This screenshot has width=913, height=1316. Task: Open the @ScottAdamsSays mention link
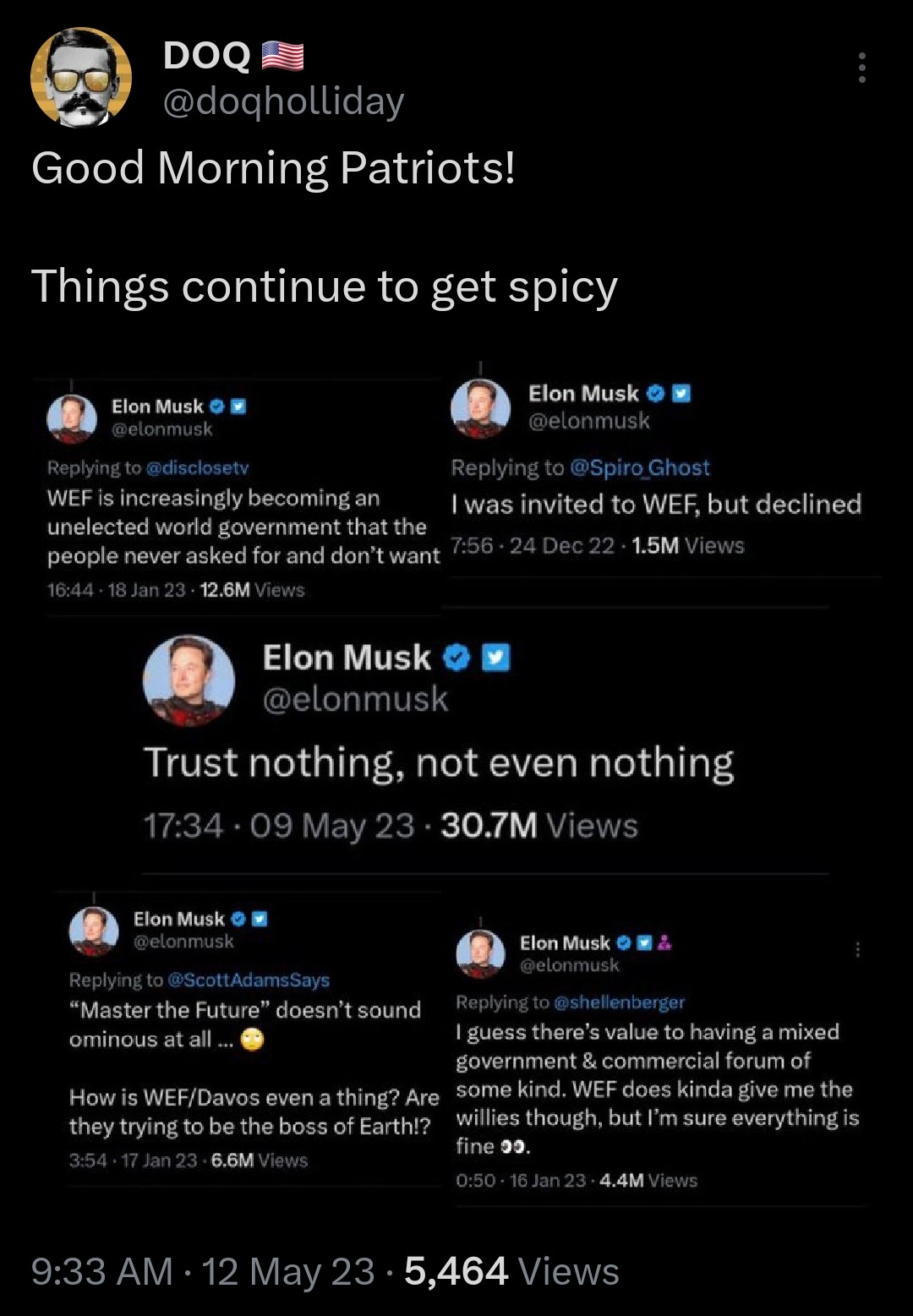[249, 980]
